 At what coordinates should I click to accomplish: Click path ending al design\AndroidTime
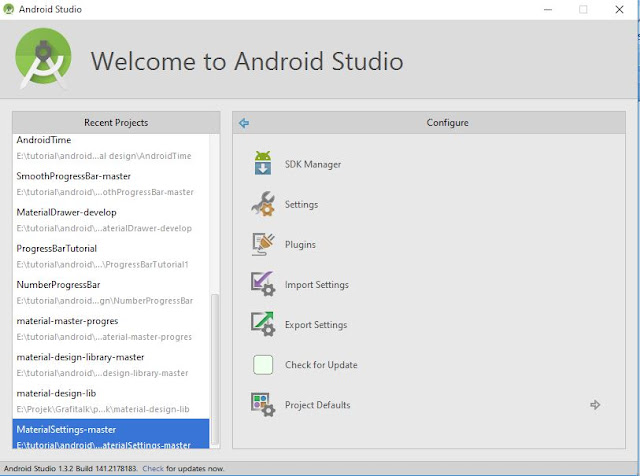pyautogui.click(x=104, y=156)
